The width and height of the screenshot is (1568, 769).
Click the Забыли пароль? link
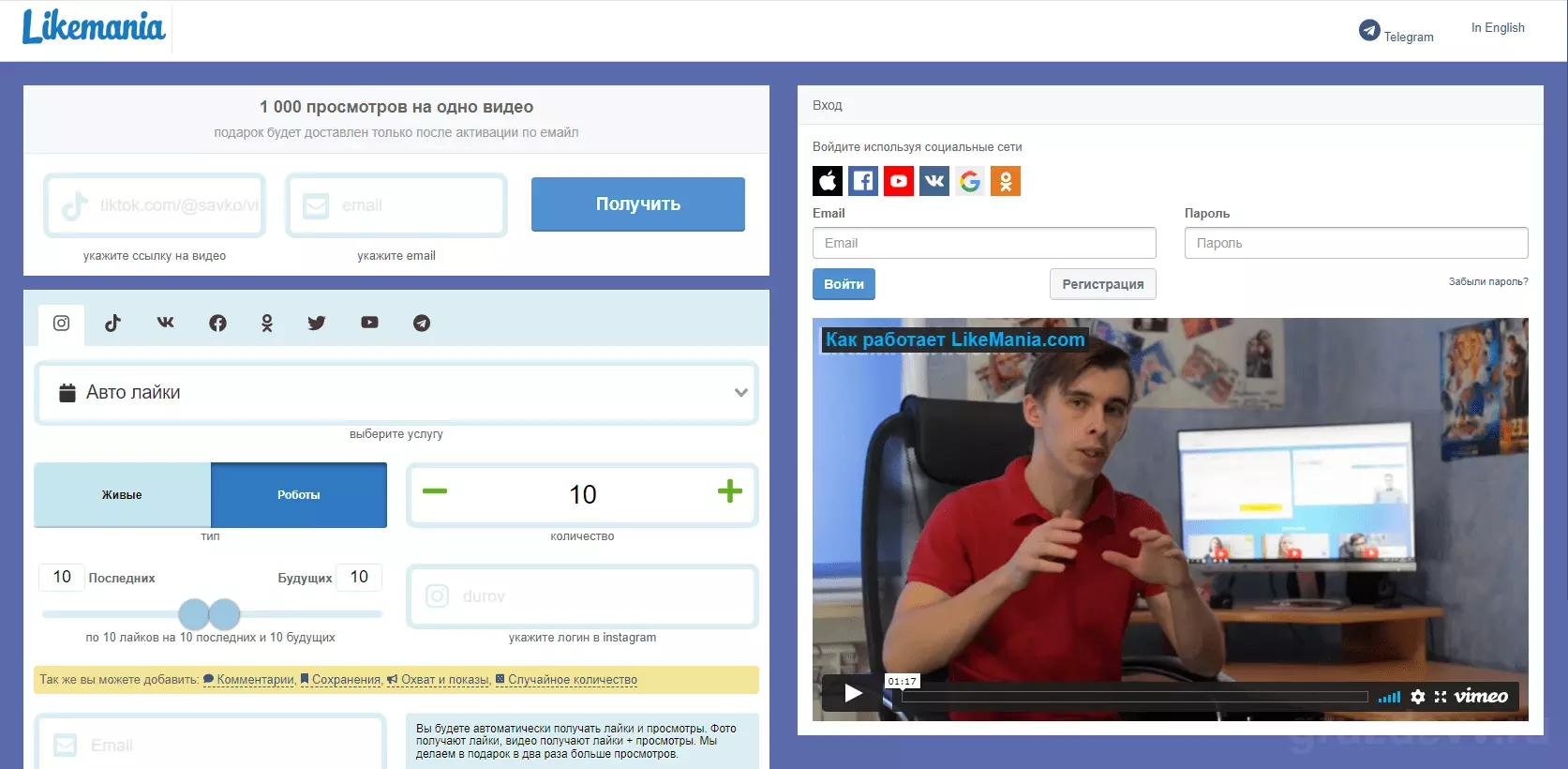[x=1488, y=281]
